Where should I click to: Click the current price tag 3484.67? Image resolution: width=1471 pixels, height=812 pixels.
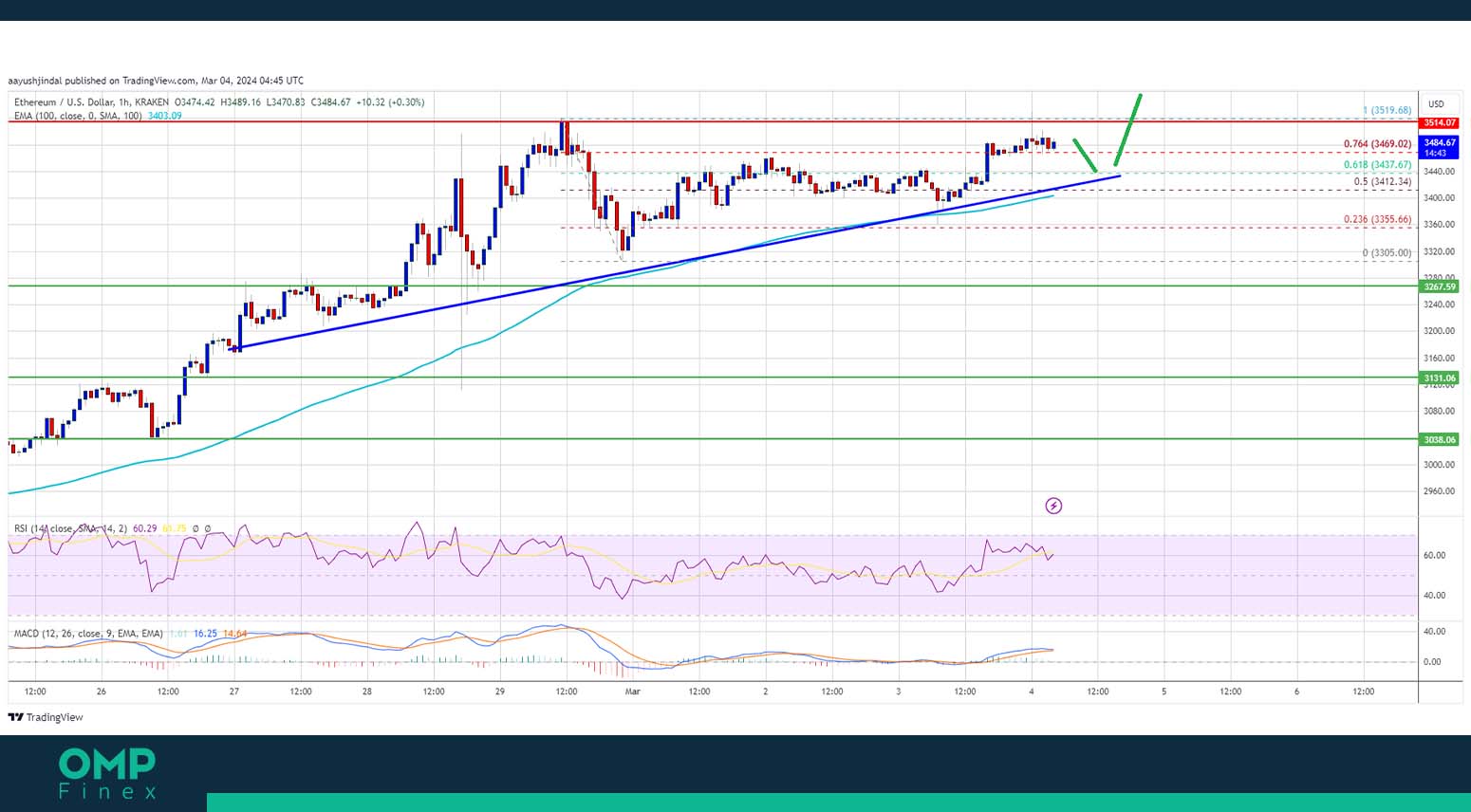click(1440, 147)
